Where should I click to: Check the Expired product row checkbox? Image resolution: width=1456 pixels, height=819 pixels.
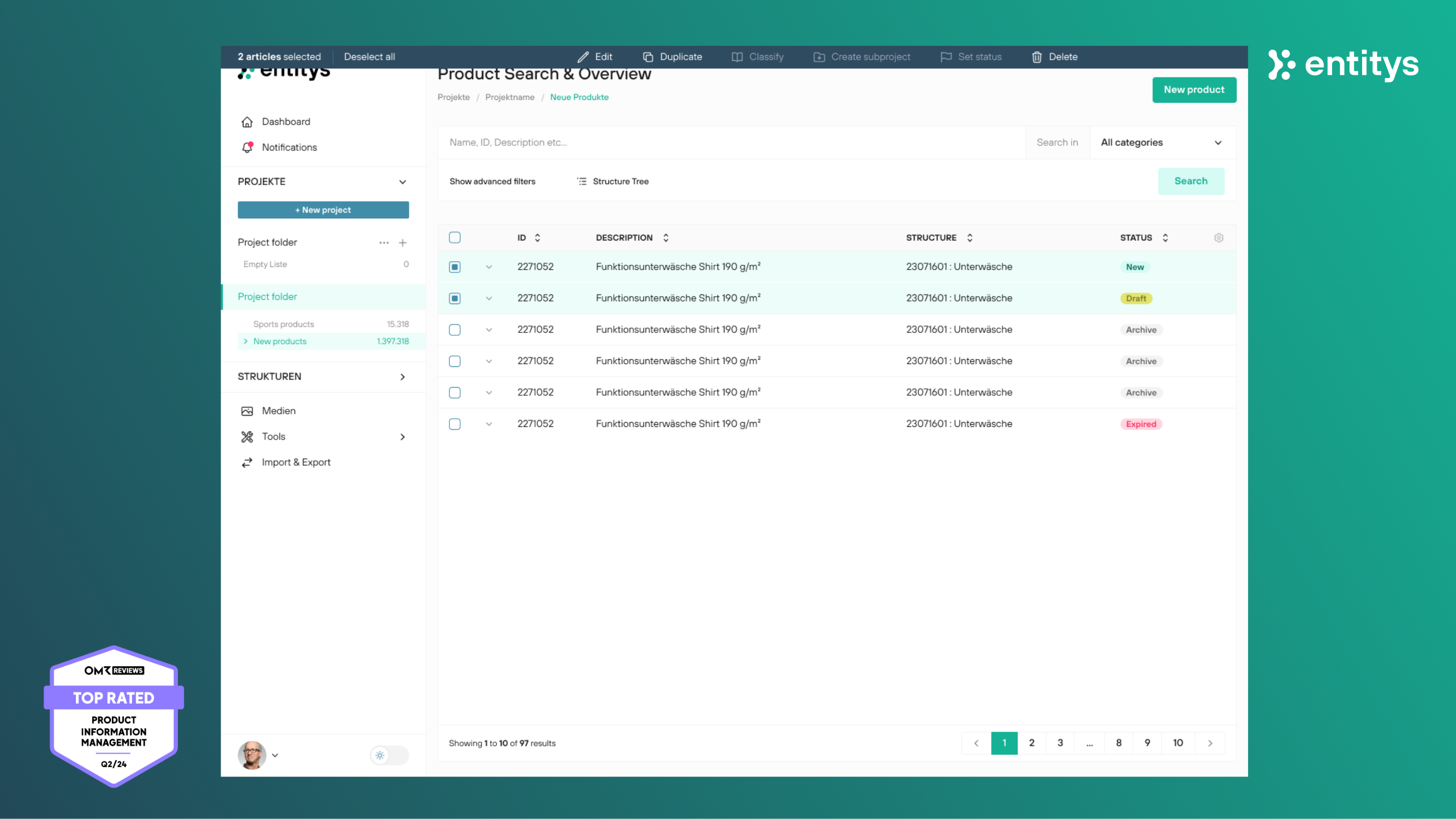point(454,424)
